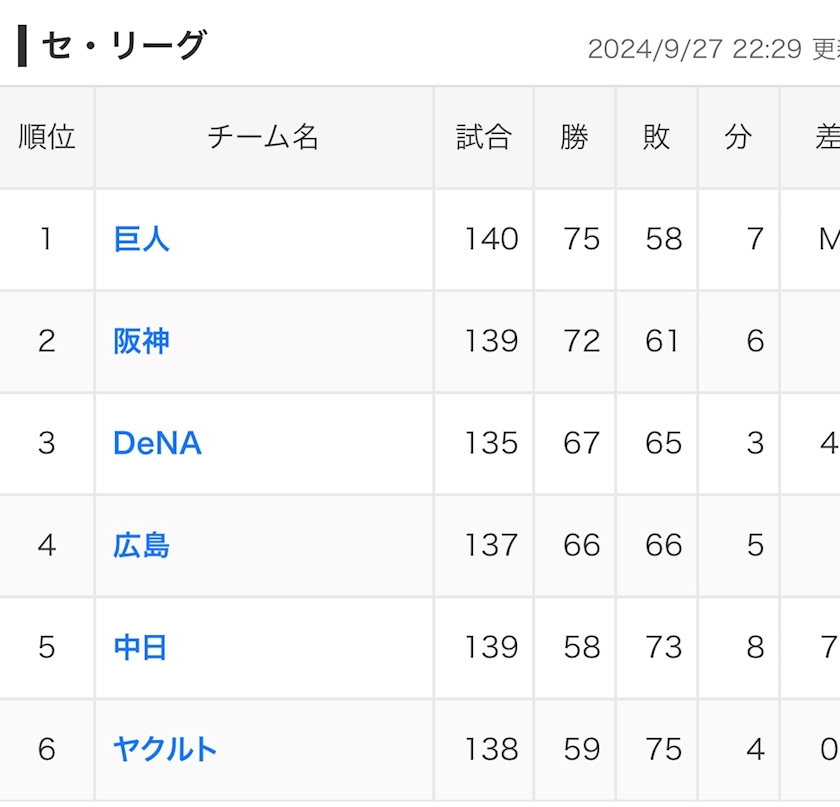Screen dimensions: 840x807
Task: Open the 阪神 team link
Action: 141,341
